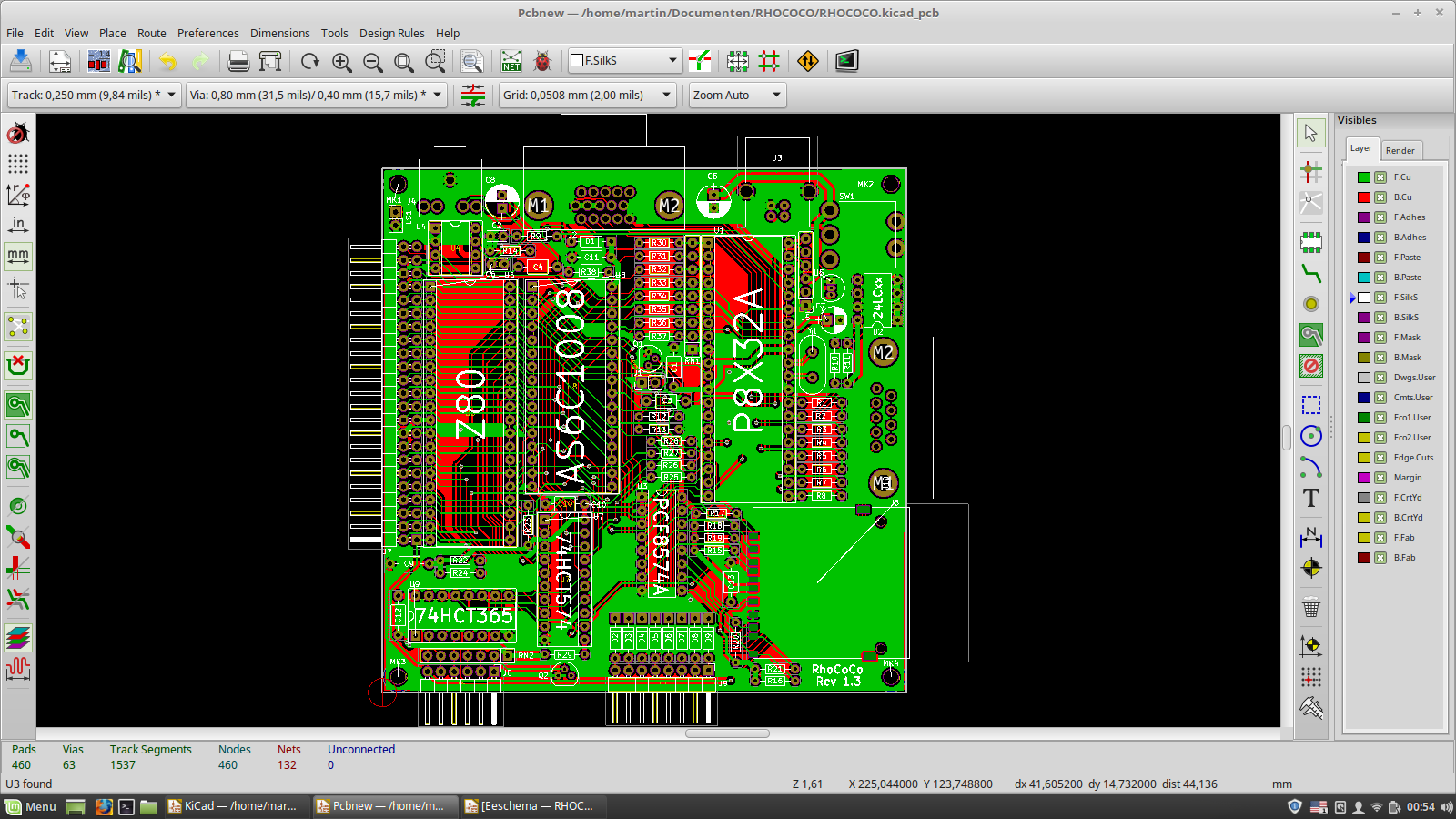Click the Zoom out icon
This screenshot has width=1456, height=819.
click(x=373, y=61)
